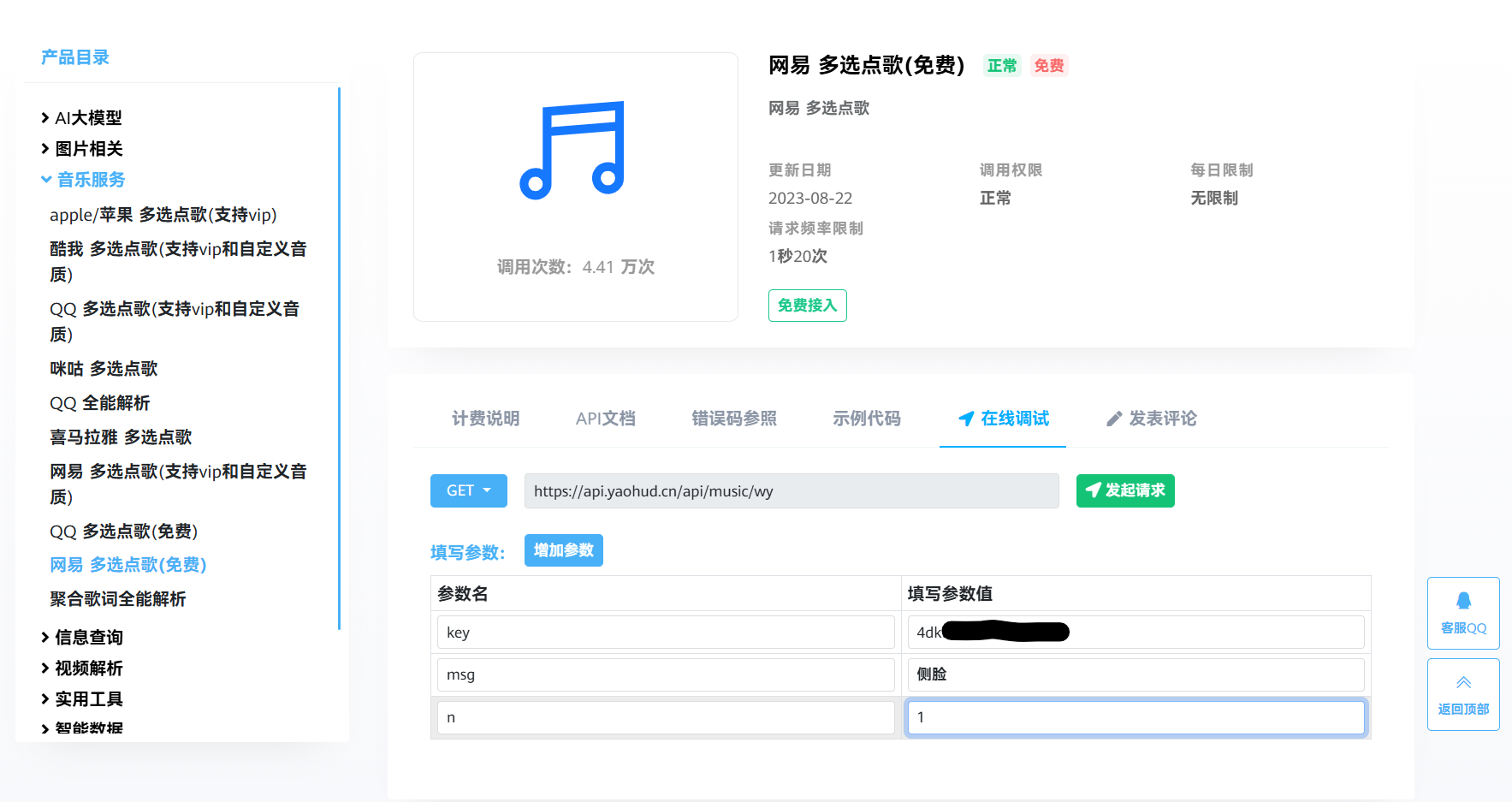Image resolution: width=1512 pixels, height=802 pixels.
Task: Open 咪咕 多选点歌 link
Action: tap(104, 369)
